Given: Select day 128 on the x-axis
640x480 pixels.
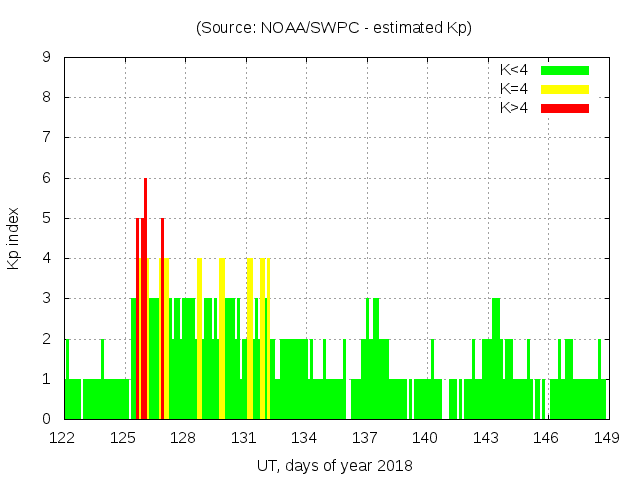Looking at the screenshot, I should 184,438.
